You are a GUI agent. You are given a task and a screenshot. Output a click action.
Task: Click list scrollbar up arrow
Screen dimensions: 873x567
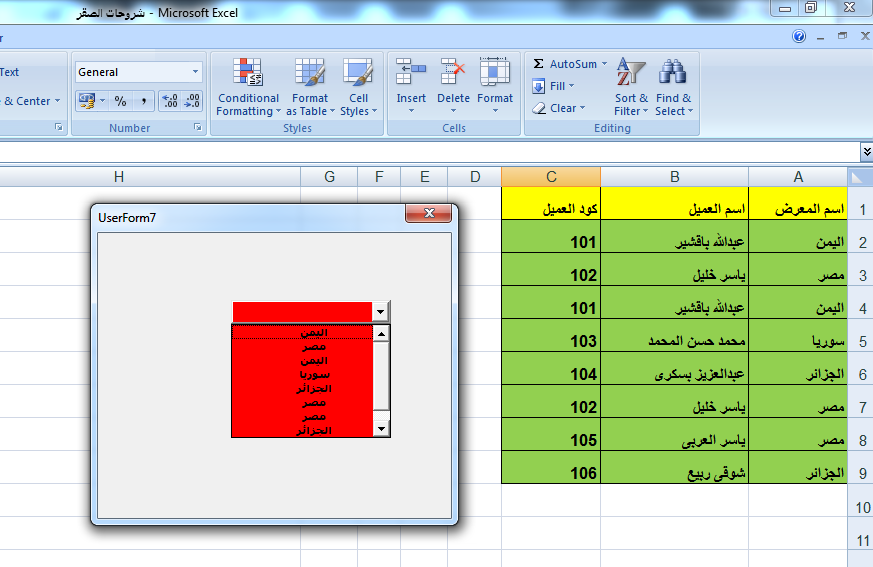[381, 334]
